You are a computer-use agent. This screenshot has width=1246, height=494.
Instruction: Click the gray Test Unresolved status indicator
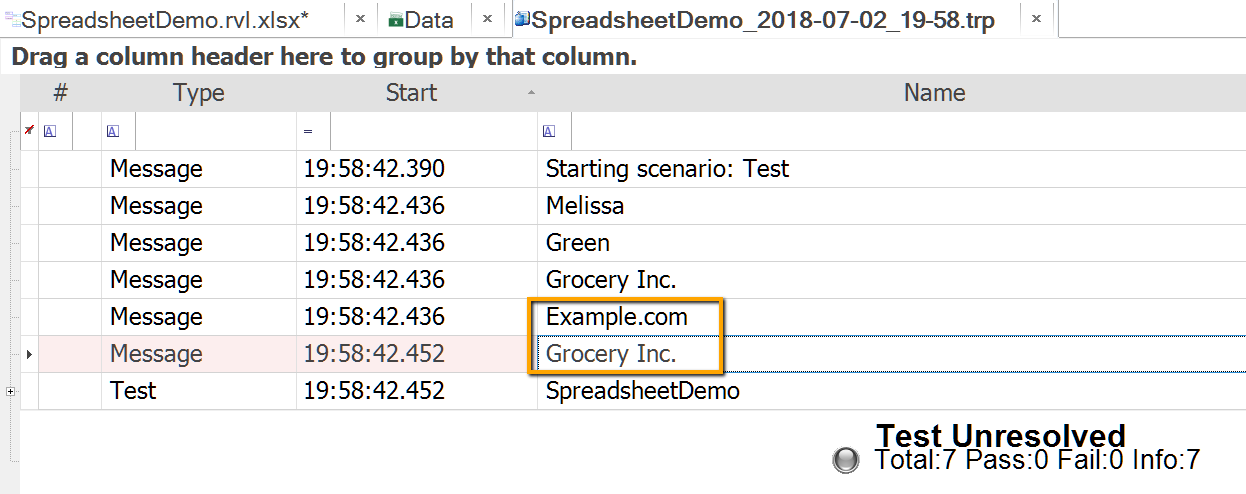click(x=846, y=460)
